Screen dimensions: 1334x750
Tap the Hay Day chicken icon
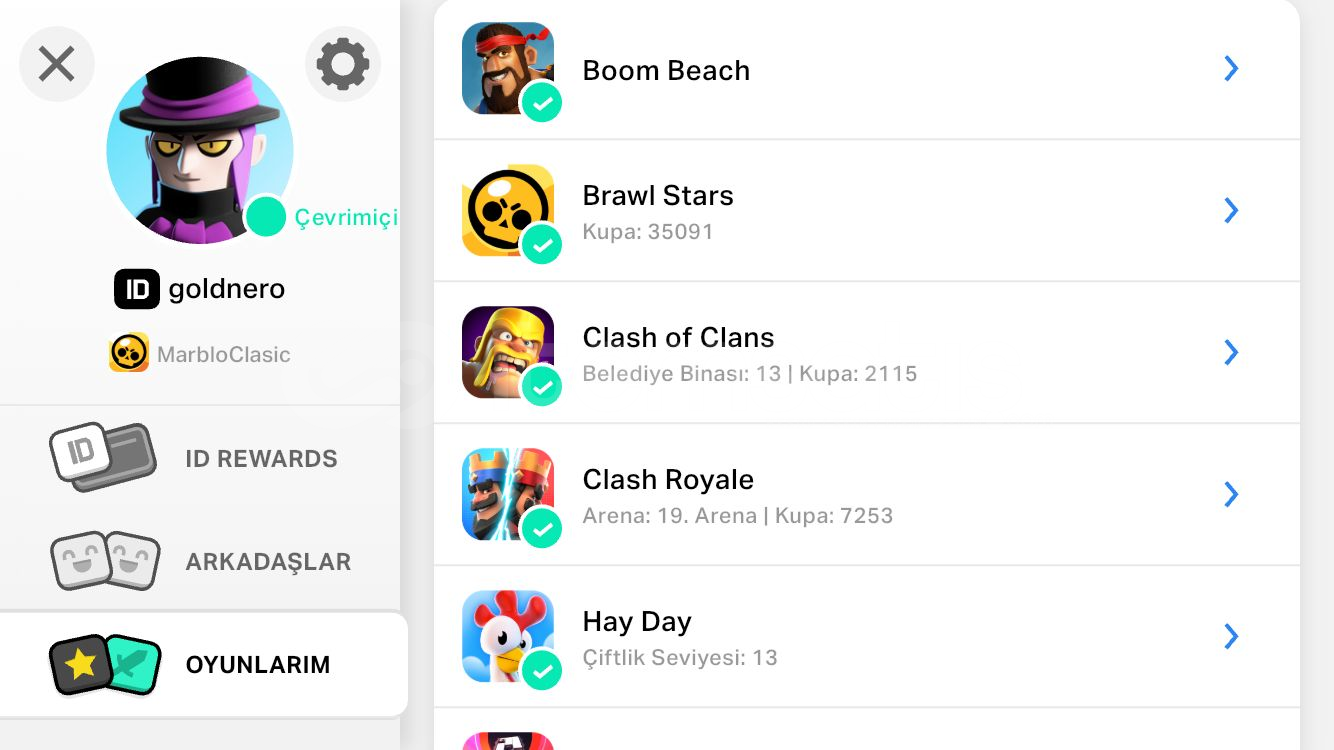506,634
